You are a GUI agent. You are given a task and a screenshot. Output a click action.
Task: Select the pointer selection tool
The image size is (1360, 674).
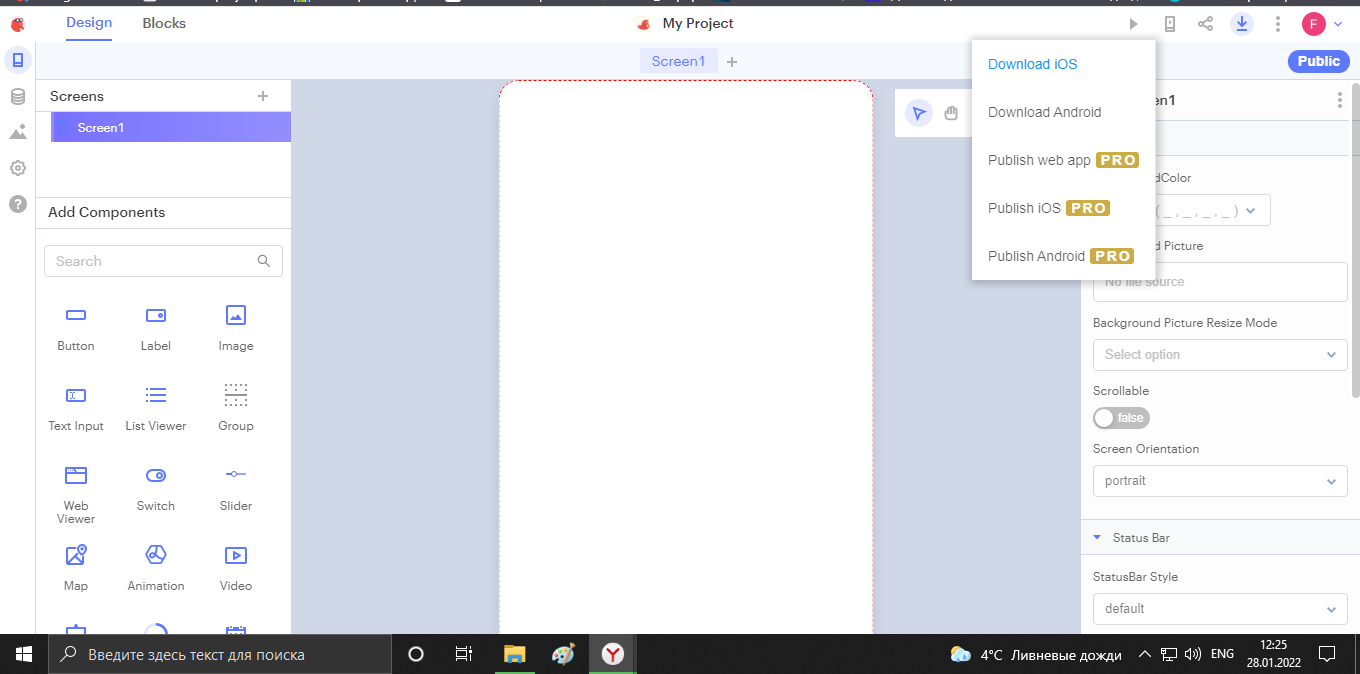(x=919, y=113)
